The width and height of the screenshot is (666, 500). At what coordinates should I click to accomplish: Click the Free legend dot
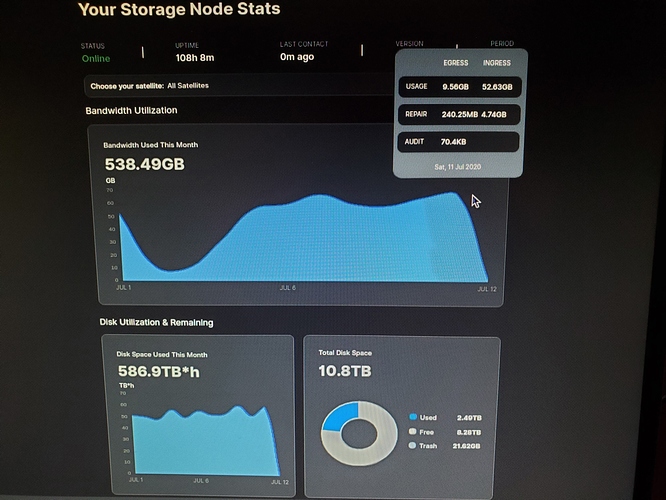point(412,432)
